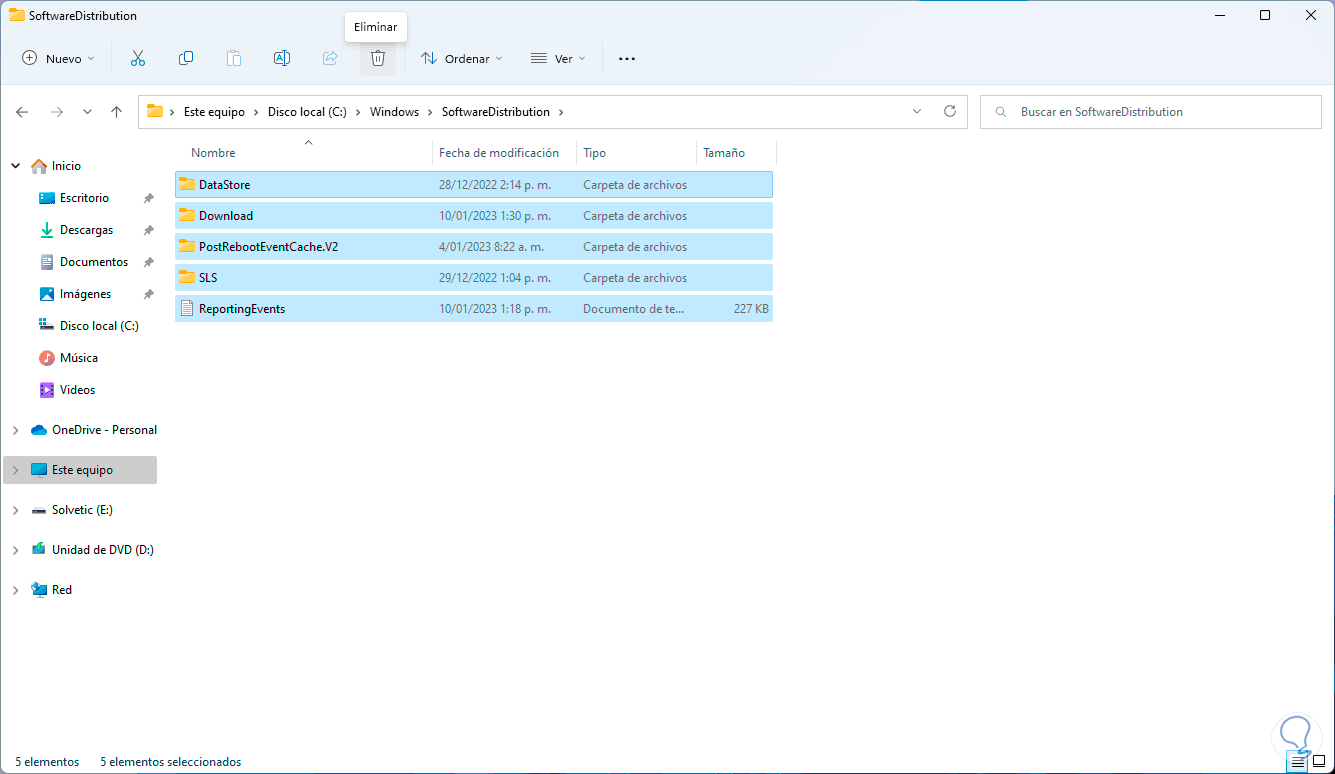Select OneDrive - Personal in sidebar
The image size is (1335, 774).
click(104, 430)
